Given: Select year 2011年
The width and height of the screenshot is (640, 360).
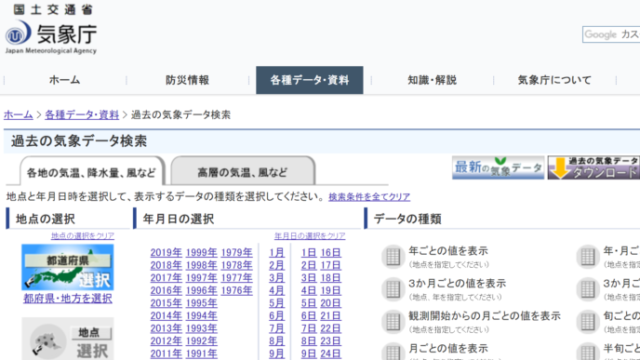Looking at the screenshot, I should 166,353.
